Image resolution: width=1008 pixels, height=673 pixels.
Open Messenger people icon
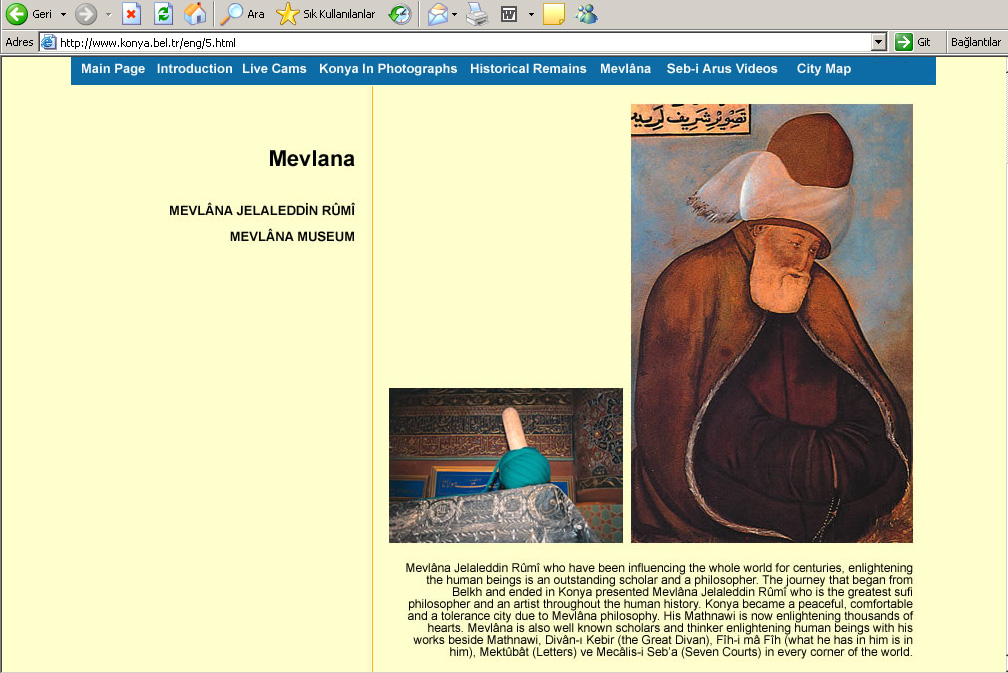point(586,13)
